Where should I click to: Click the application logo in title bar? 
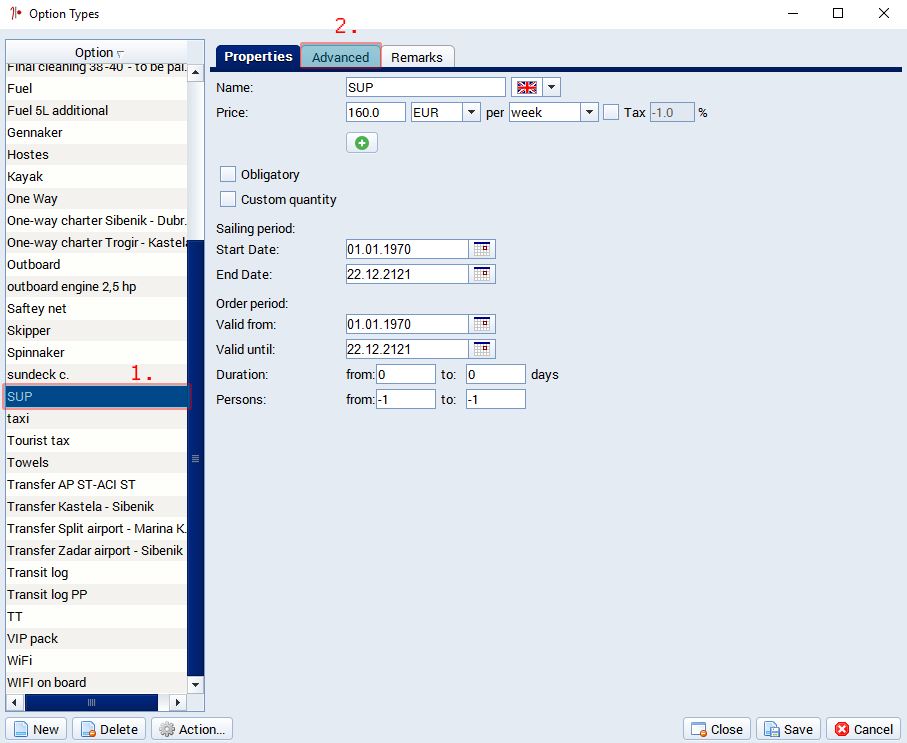pyautogui.click(x=16, y=13)
